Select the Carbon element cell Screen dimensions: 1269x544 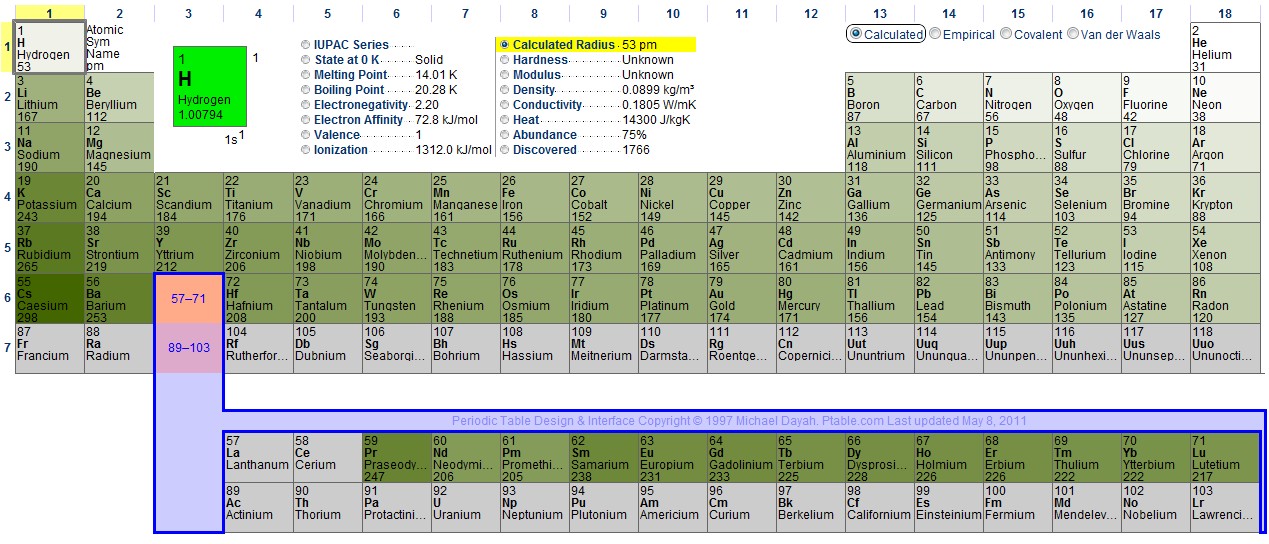coord(948,98)
